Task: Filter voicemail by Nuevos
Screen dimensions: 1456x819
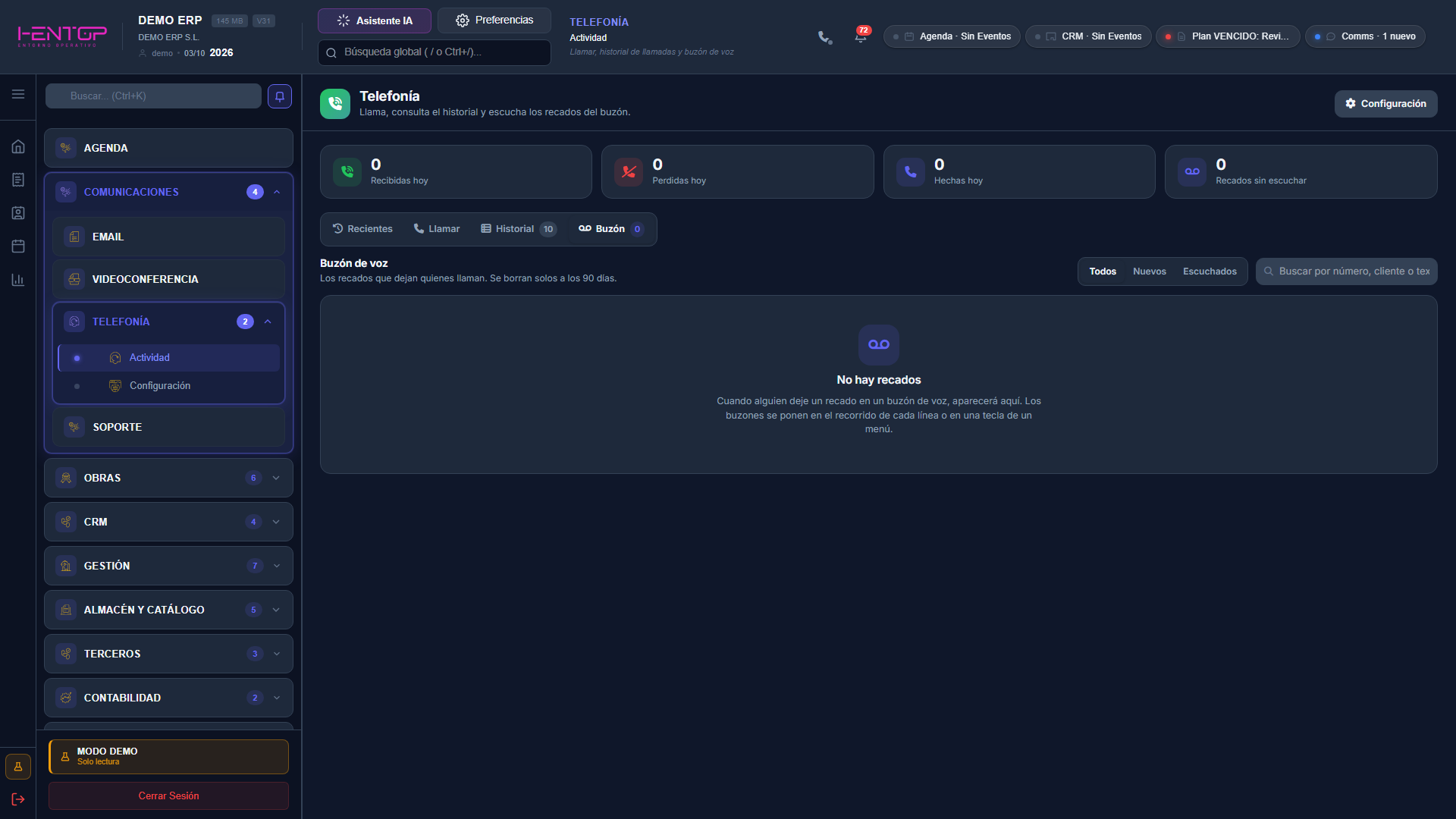Action: point(1150,271)
